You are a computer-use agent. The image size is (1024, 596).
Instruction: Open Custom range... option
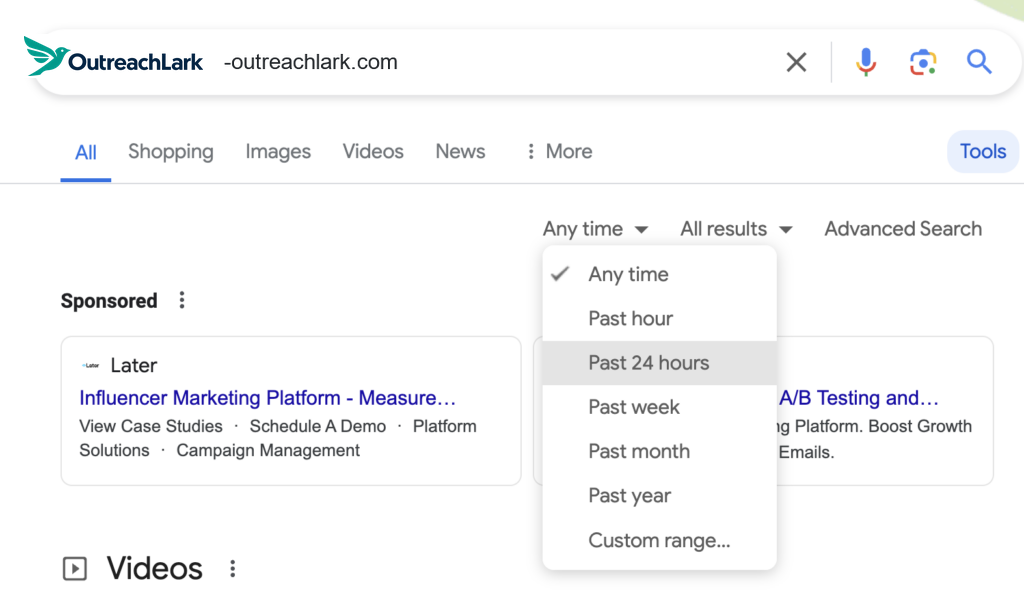click(x=660, y=541)
